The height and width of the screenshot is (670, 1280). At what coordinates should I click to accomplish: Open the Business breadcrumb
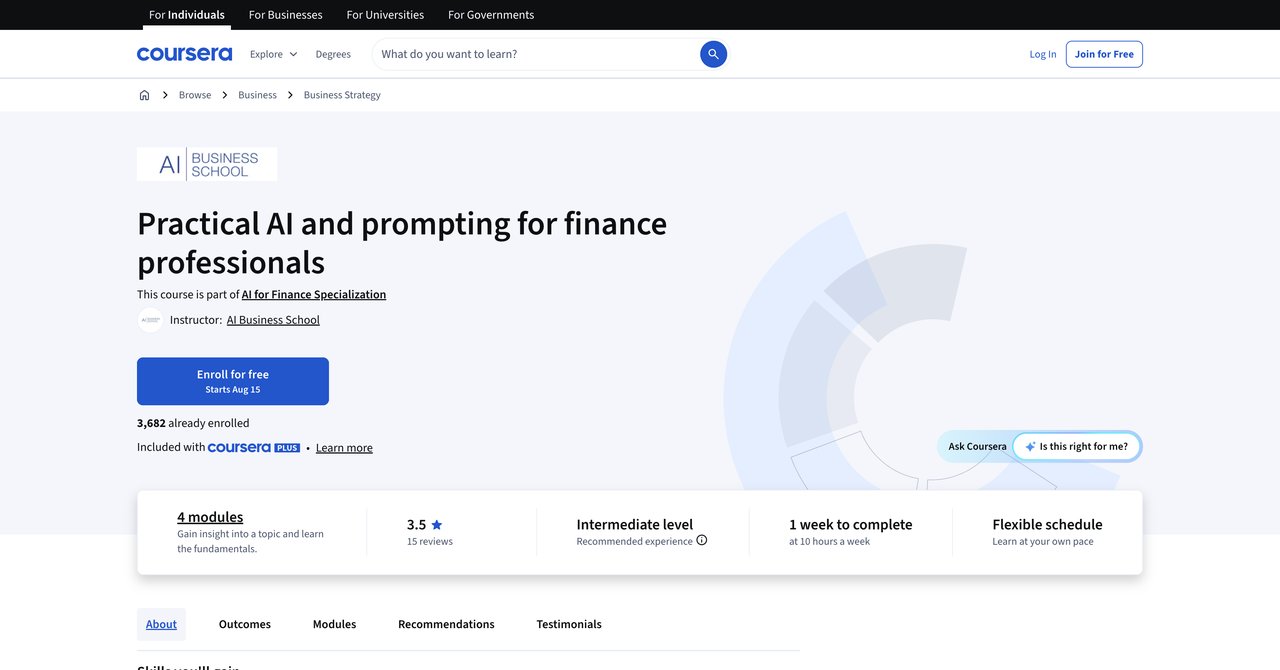coord(257,95)
